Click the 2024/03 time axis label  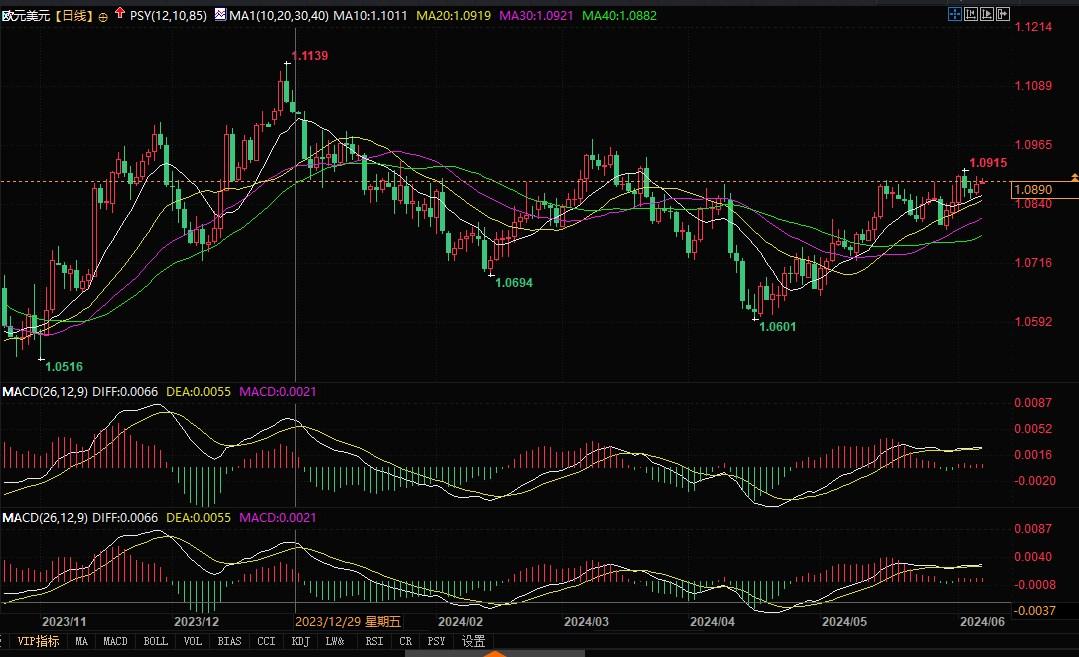coord(586,621)
